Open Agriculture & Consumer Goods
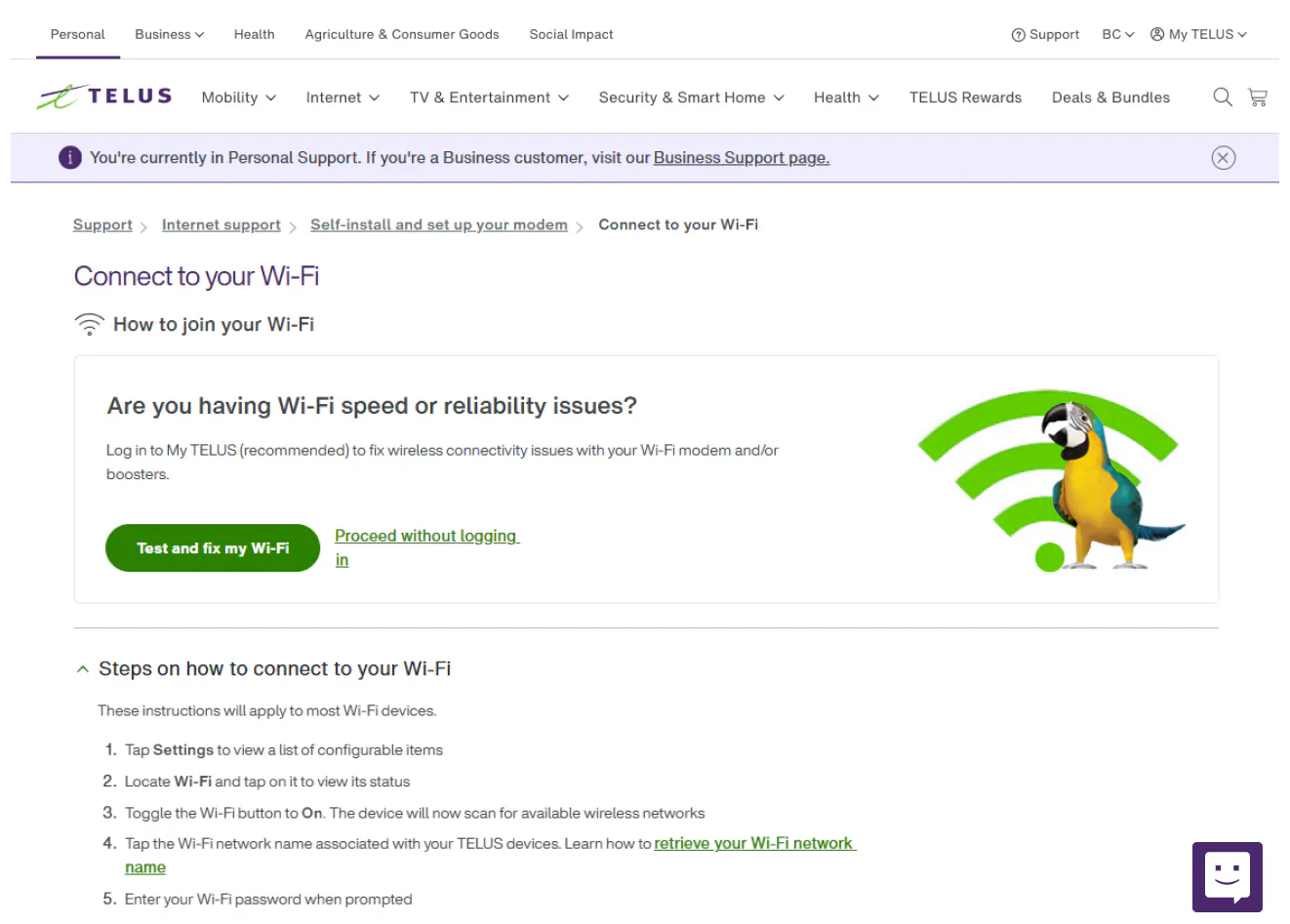This screenshot has width=1290, height=924. click(x=402, y=34)
